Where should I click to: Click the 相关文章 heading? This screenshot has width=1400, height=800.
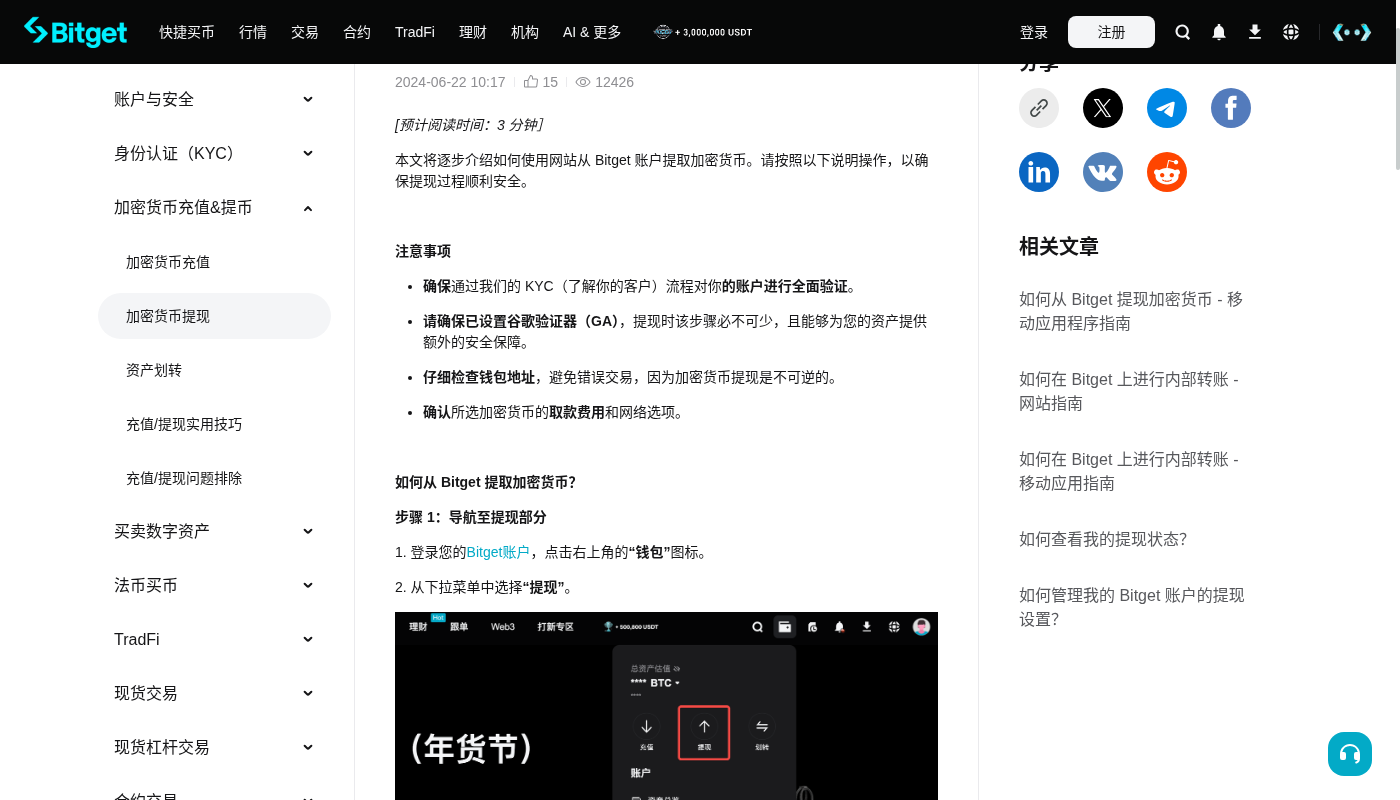tap(1059, 246)
